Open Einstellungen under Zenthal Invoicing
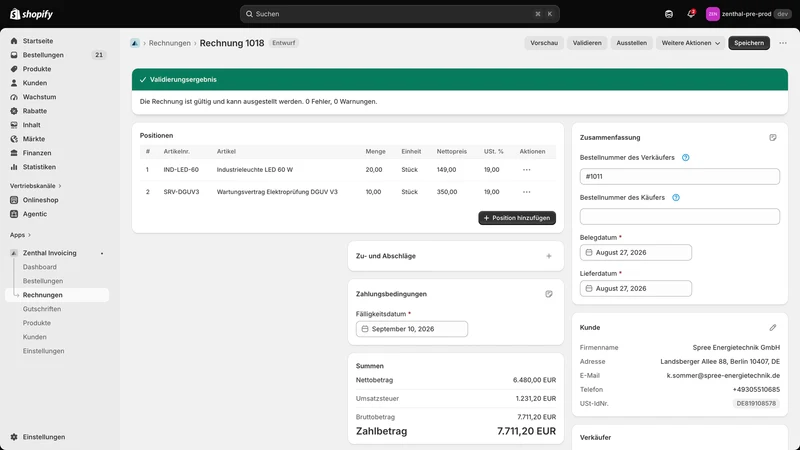800x450 pixels. tap(43, 351)
